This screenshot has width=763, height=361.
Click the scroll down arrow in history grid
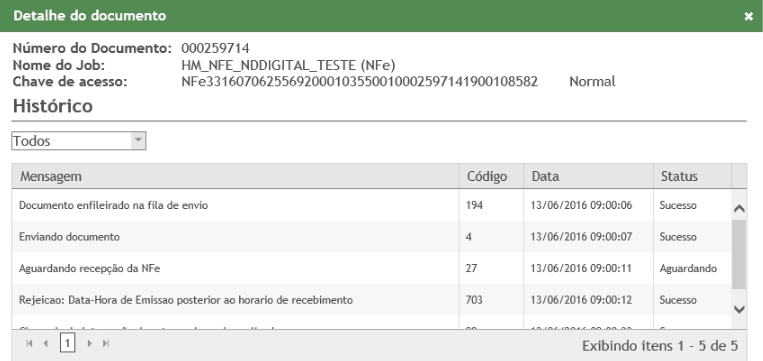tap(739, 309)
